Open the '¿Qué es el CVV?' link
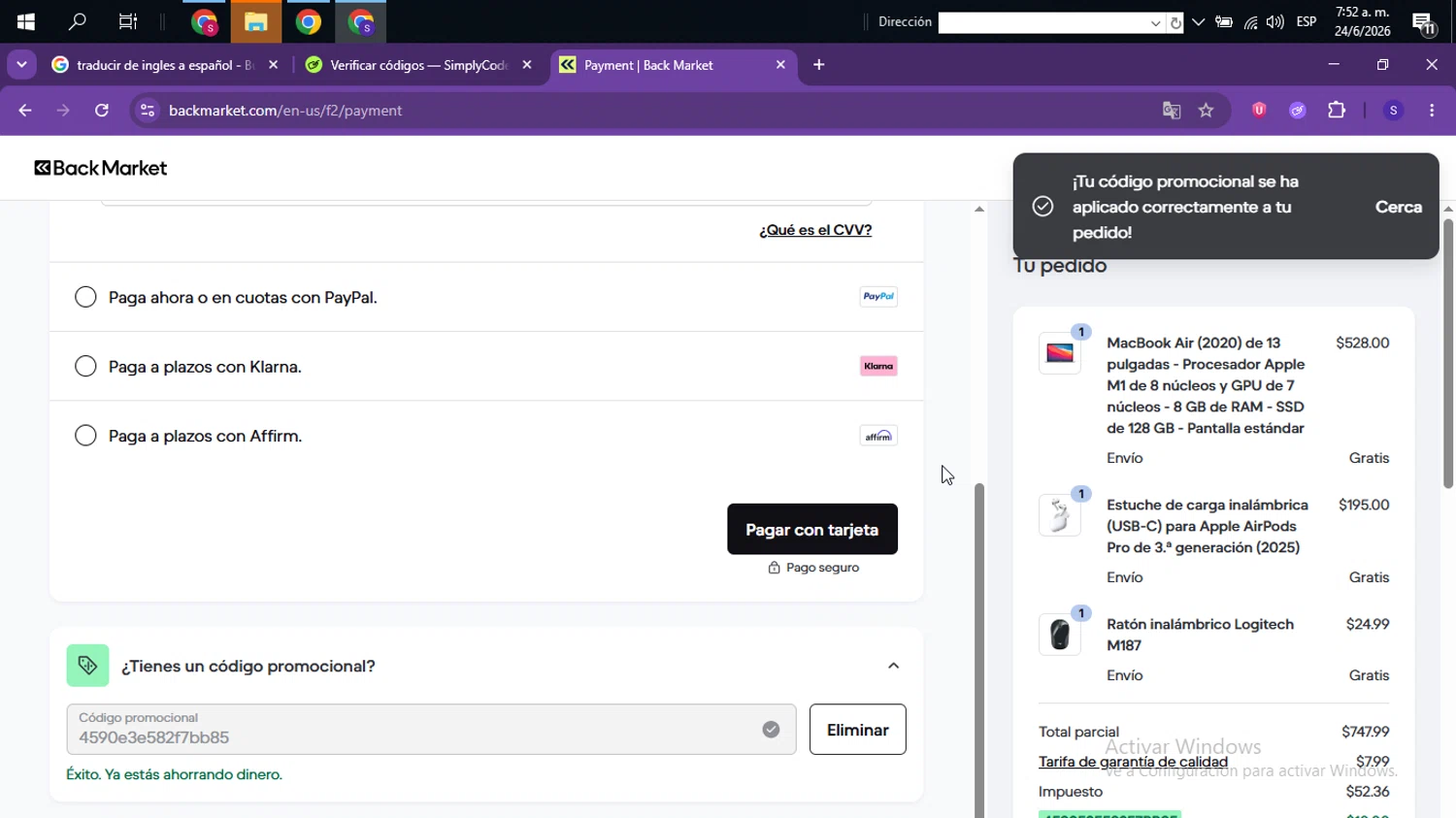This screenshot has height=818, width=1456. 815,230
